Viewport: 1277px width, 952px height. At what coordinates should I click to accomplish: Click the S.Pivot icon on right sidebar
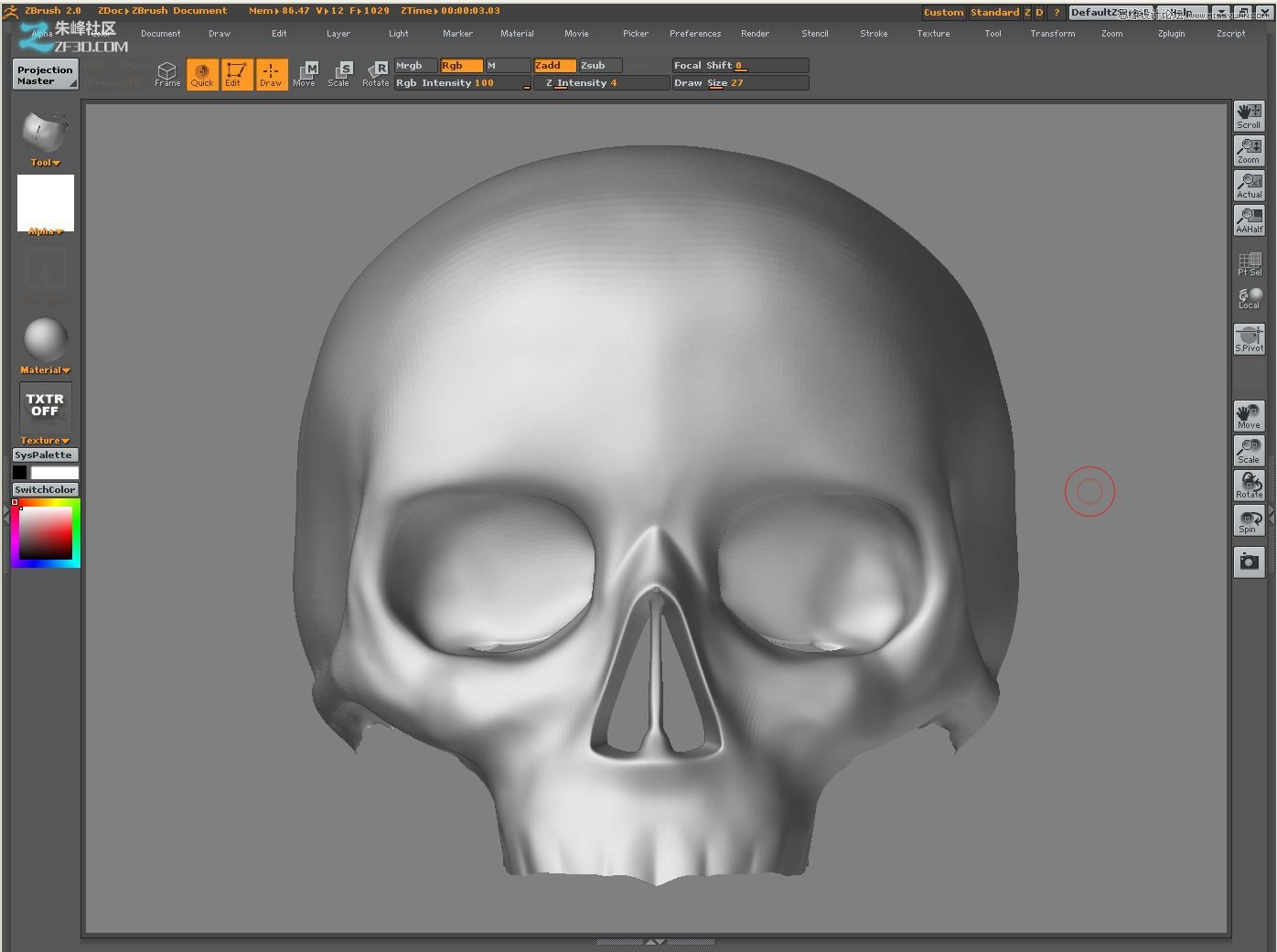[x=1249, y=338]
